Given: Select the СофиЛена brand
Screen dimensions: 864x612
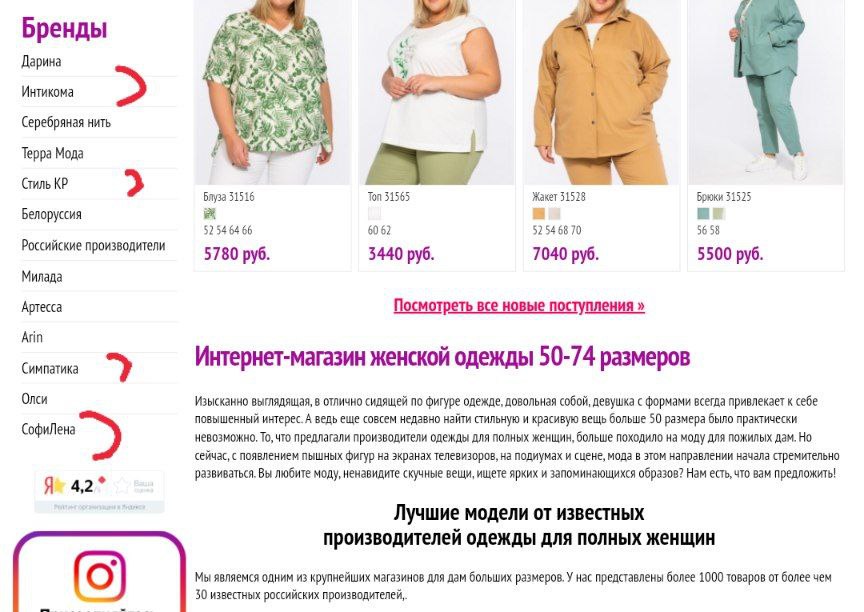Looking at the screenshot, I should (48, 429).
